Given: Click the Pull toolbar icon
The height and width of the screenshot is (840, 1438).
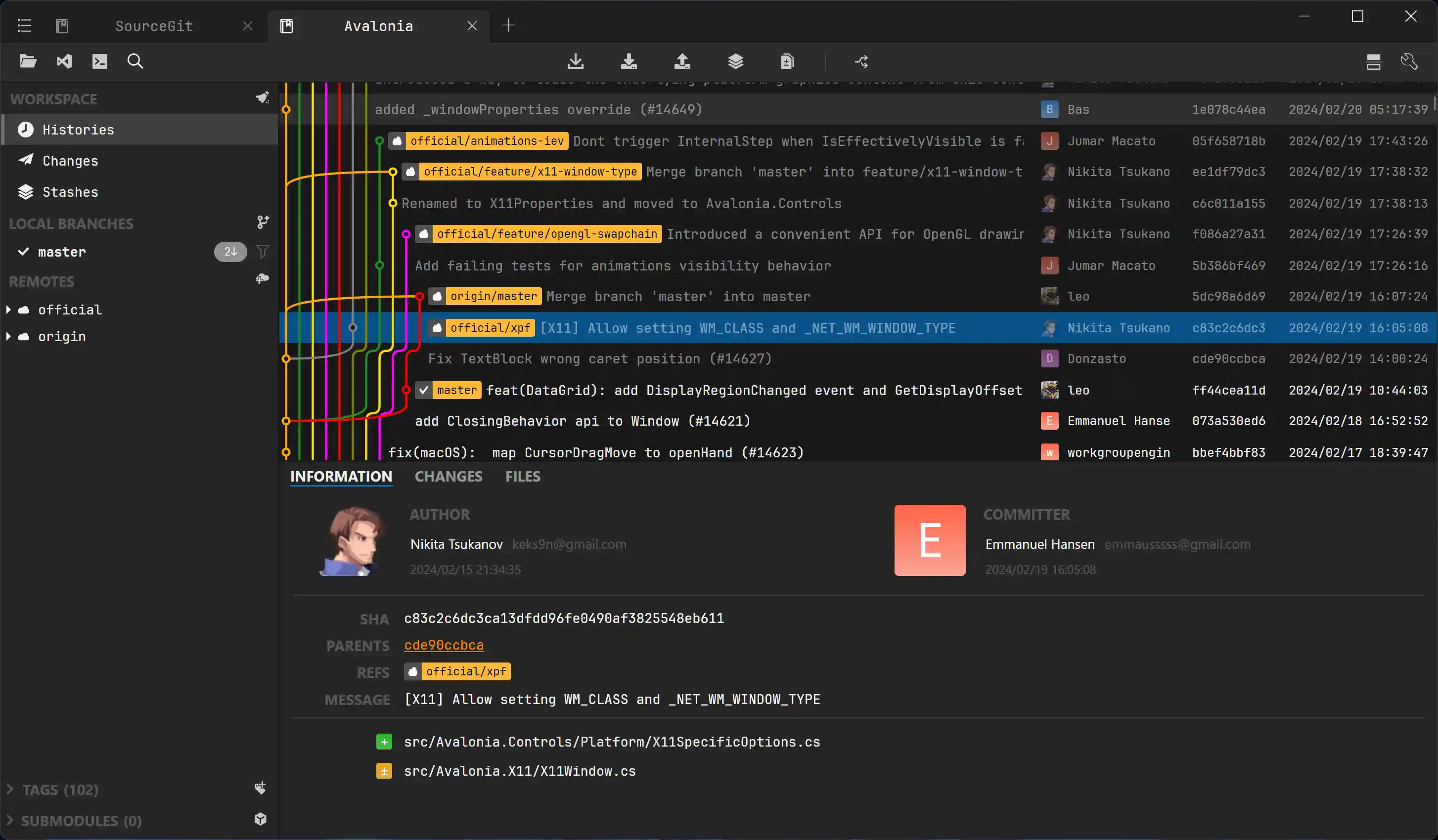Looking at the screenshot, I should click(x=629, y=61).
